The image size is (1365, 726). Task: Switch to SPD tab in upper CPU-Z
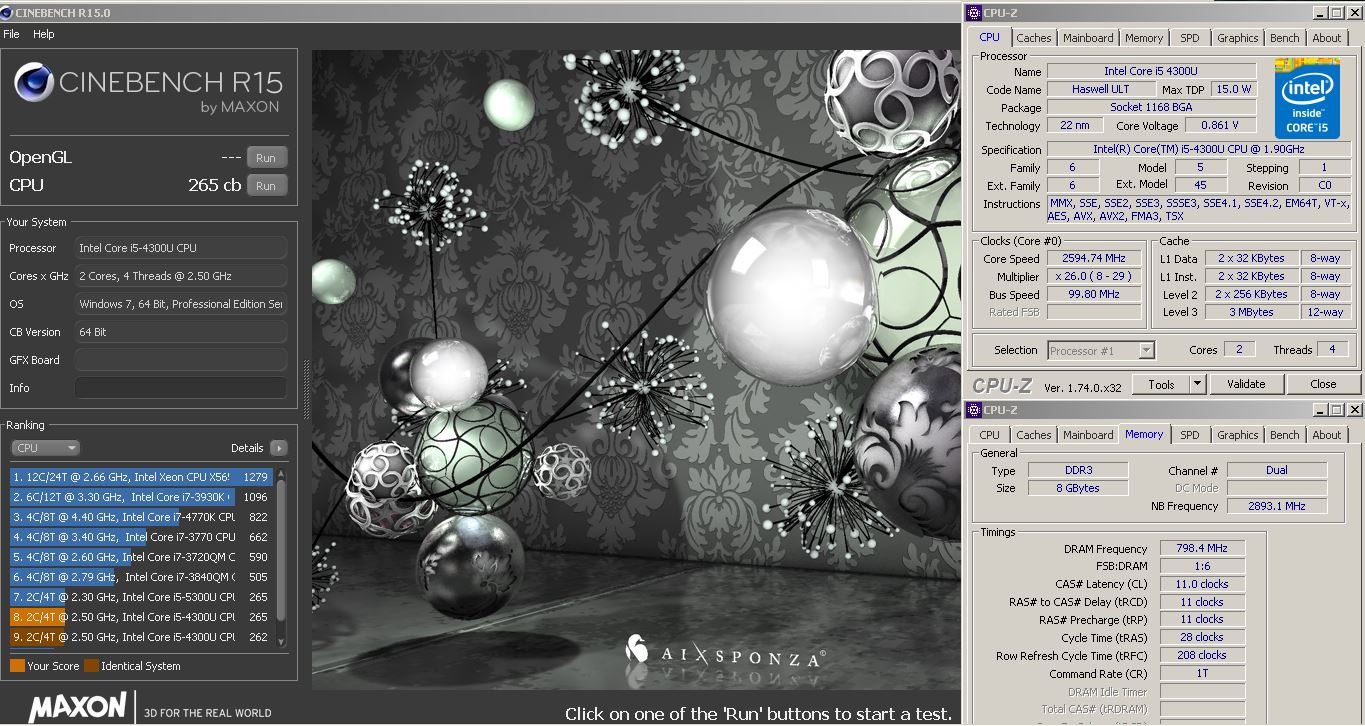(x=1189, y=38)
